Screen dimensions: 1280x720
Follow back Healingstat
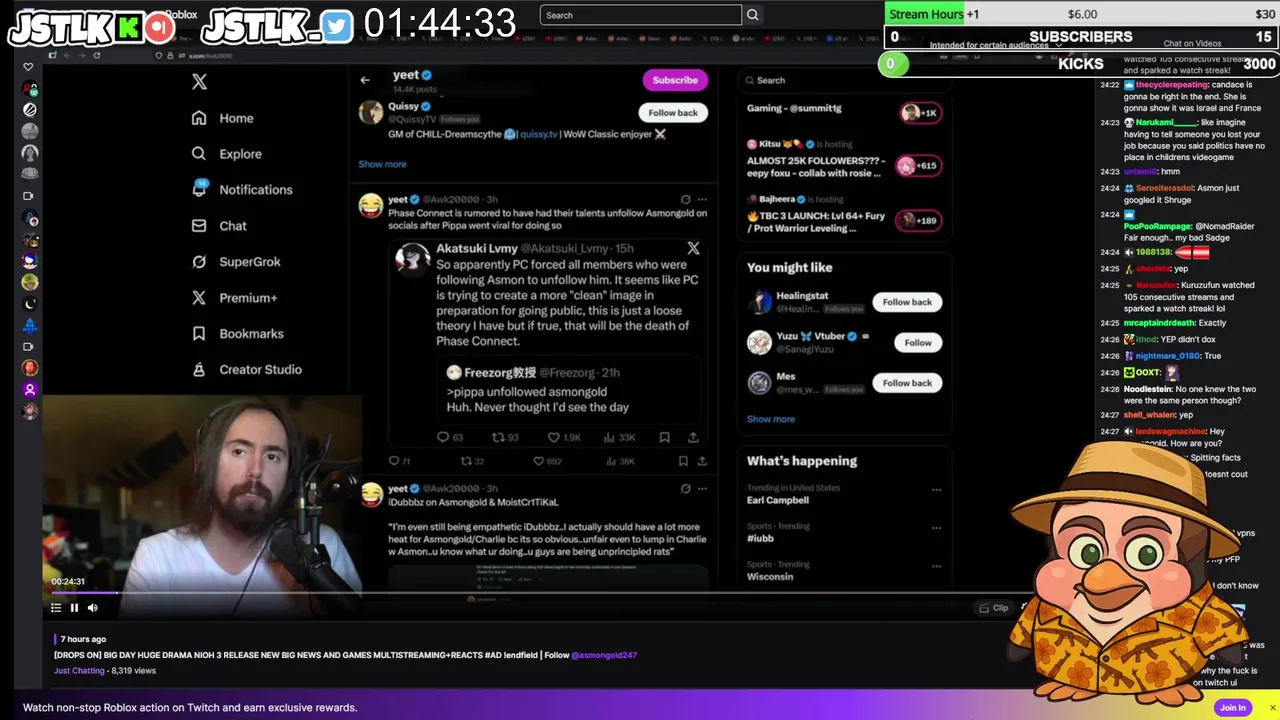[x=907, y=302]
